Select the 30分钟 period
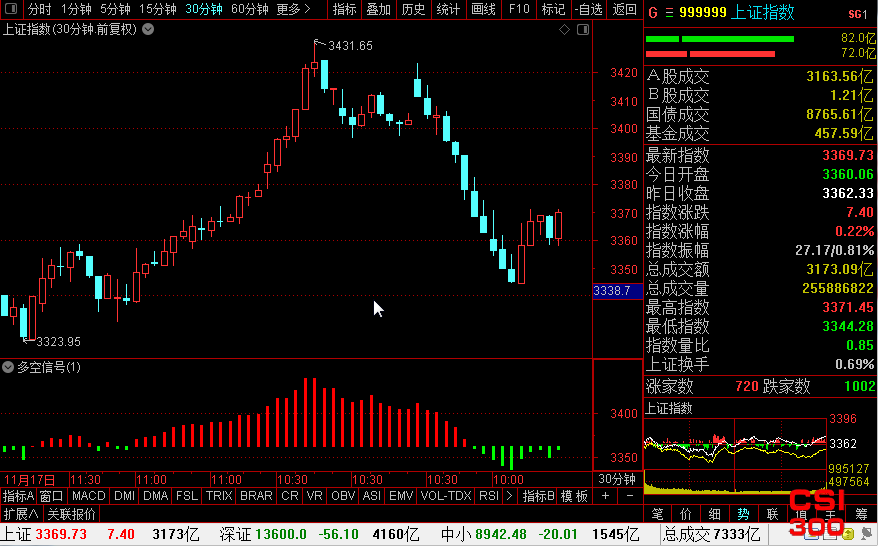The image size is (878, 546). pos(204,10)
